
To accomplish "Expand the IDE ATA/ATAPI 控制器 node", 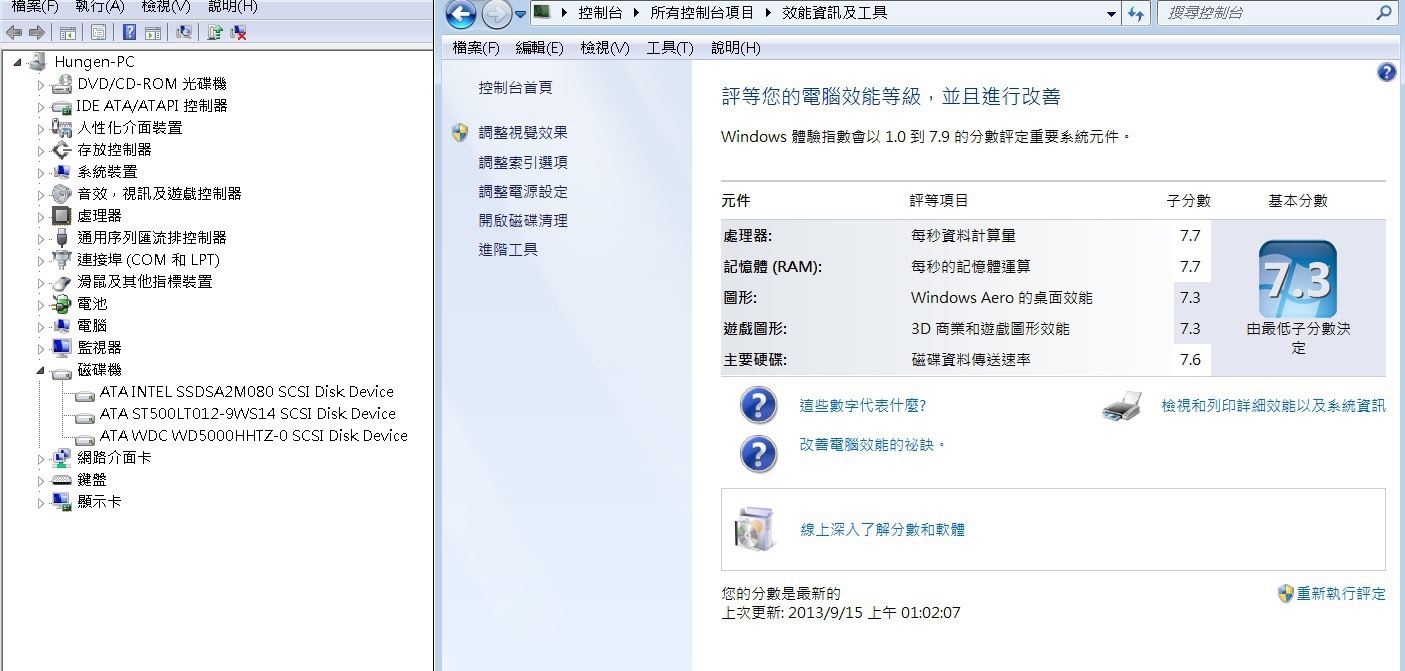I will click(41, 106).
